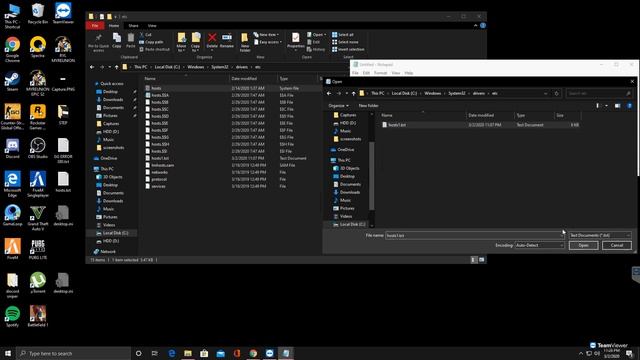The height and width of the screenshot is (360, 640).
Task: Open TeamViewer desktop shortcut
Action: (x=63, y=13)
